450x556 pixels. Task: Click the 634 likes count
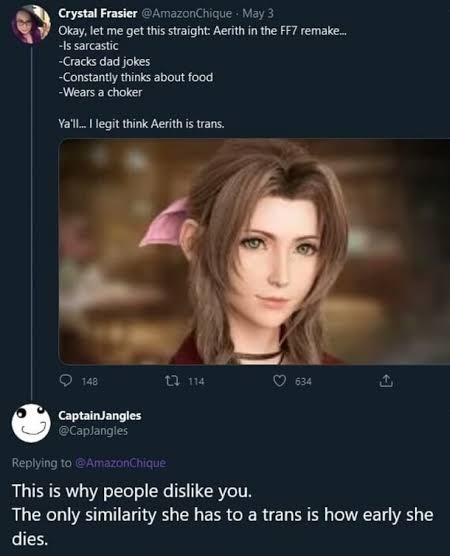pyautogui.click(x=304, y=382)
